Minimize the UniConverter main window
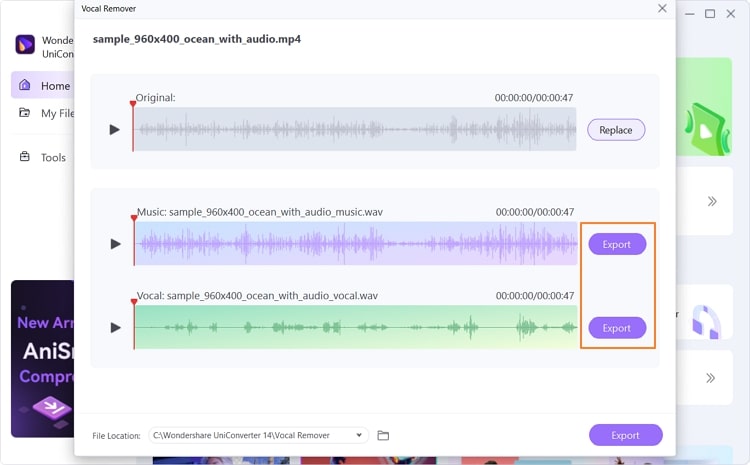 pos(690,14)
